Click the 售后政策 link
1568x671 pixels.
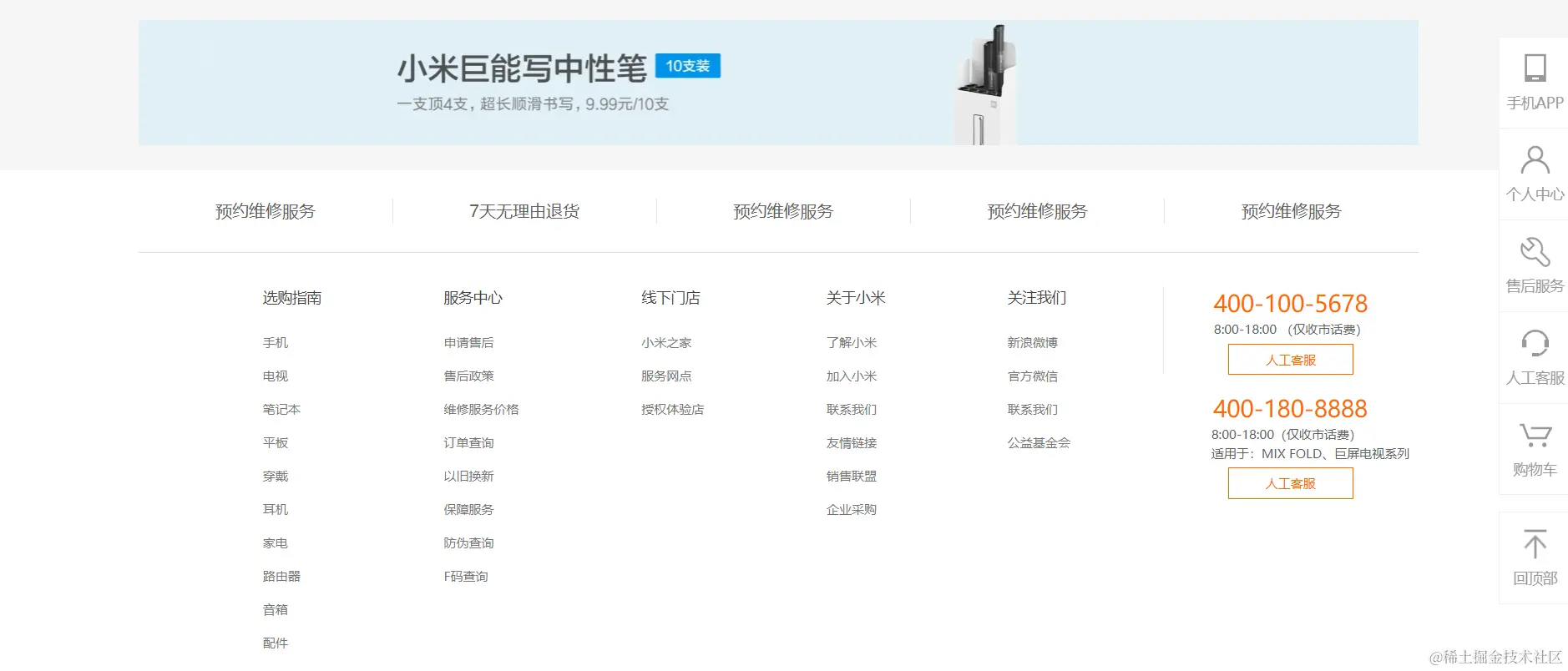[468, 376]
